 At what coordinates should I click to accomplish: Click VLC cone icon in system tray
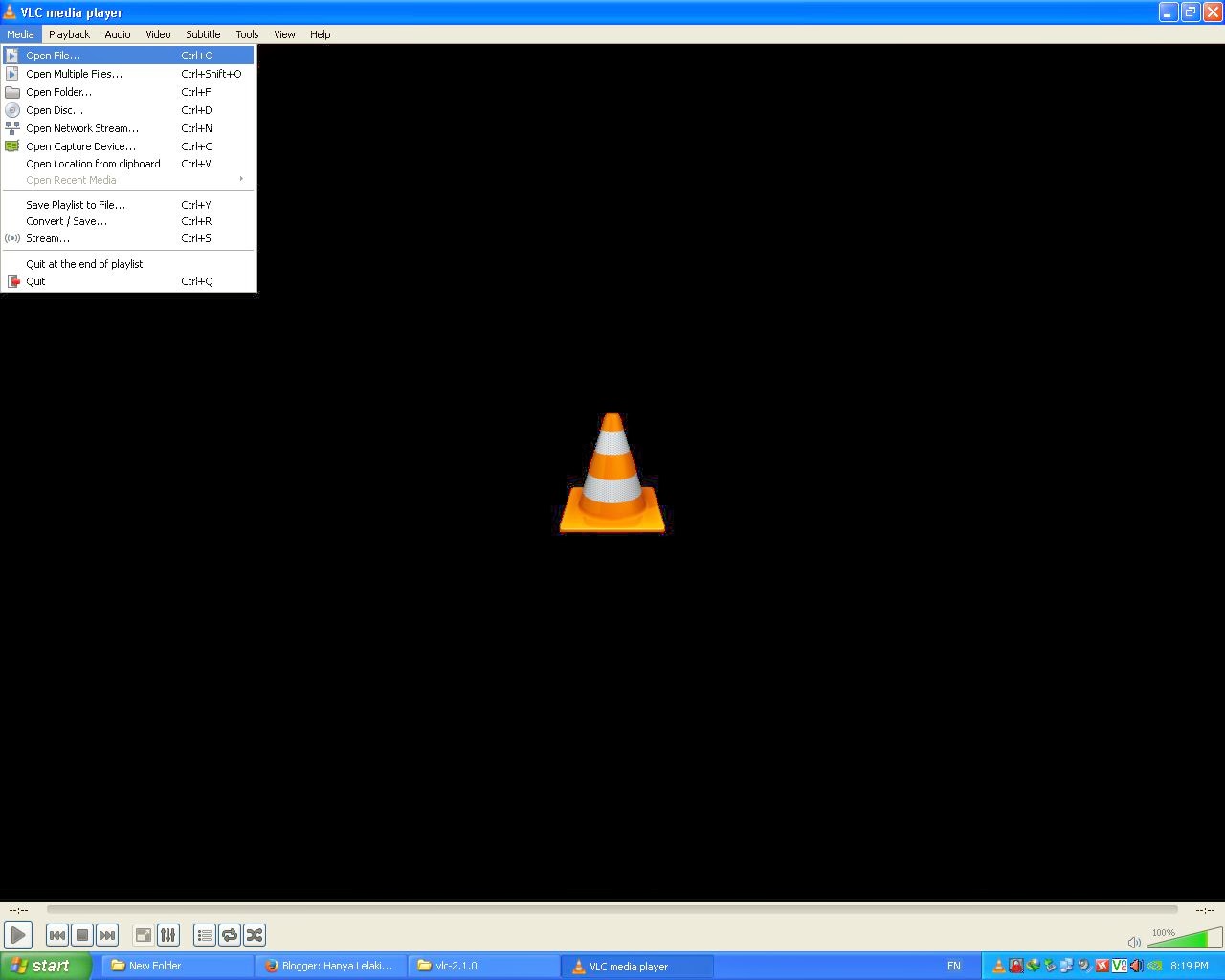[x=999, y=966]
